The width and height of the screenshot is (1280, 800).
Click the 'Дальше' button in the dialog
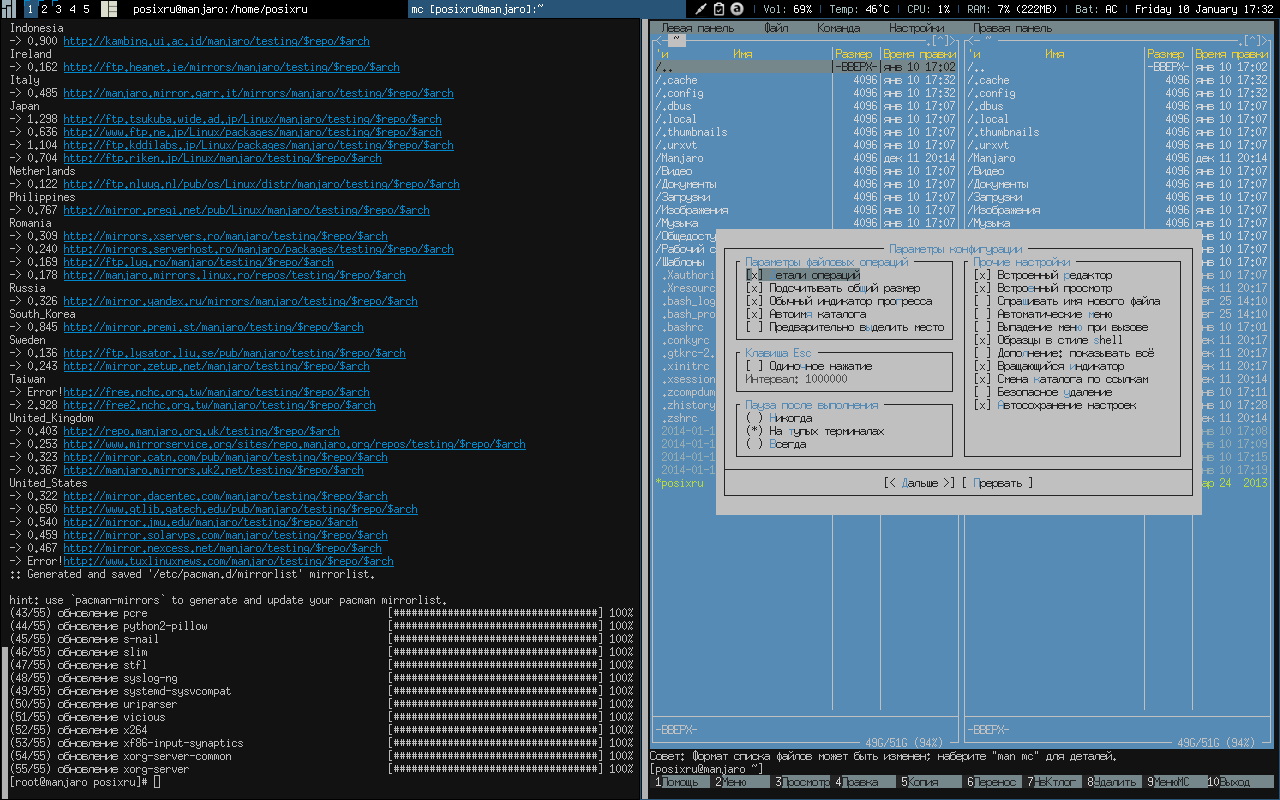[x=919, y=483]
